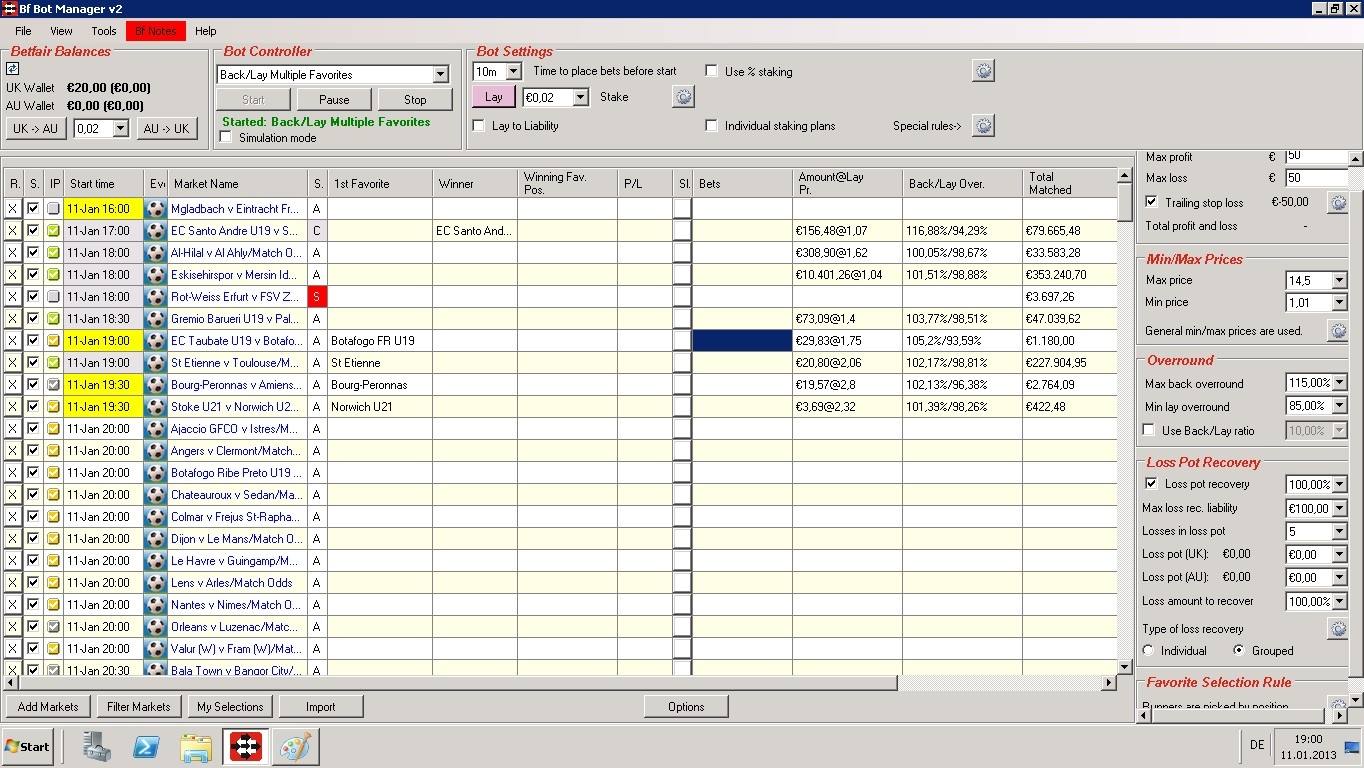This screenshot has width=1364, height=768.
Task: Toggle the Lay bet type button
Action: coord(493,97)
